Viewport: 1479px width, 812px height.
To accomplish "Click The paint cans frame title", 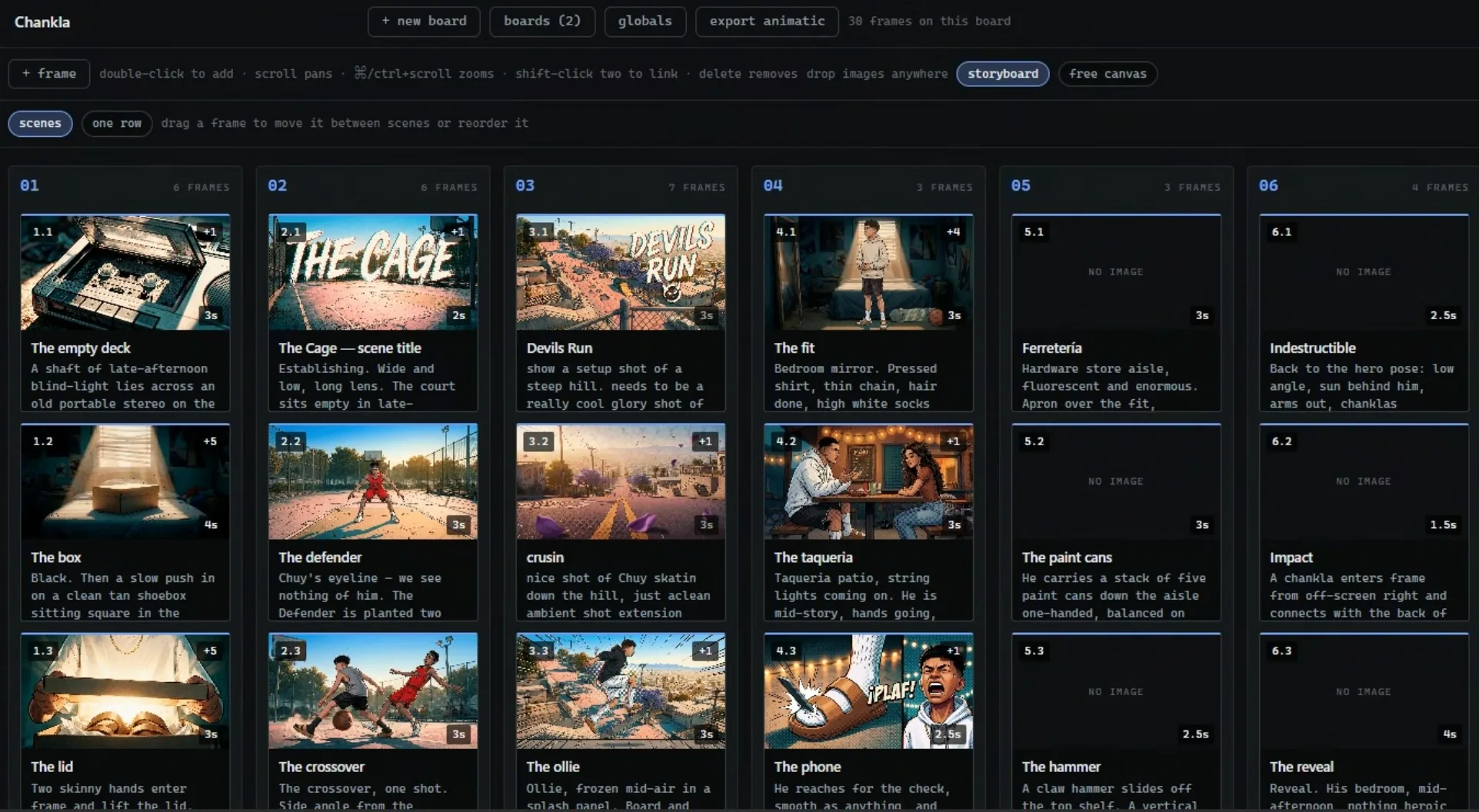I will pos(1067,557).
